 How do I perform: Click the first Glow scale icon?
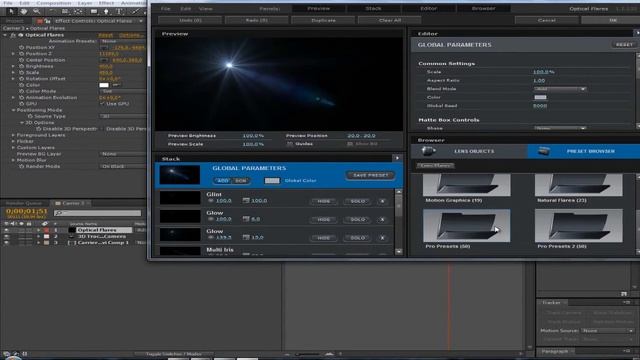(x=246, y=219)
